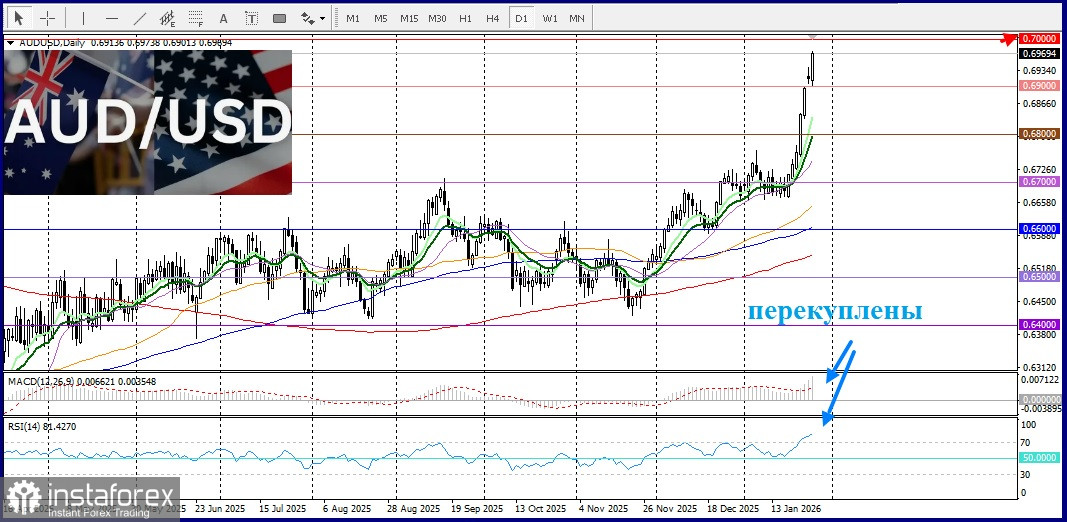Screen dimensions: 1067x522
Task: Collapse the AUDUSD,Daily chart header triangle
Action: tap(11, 42)
